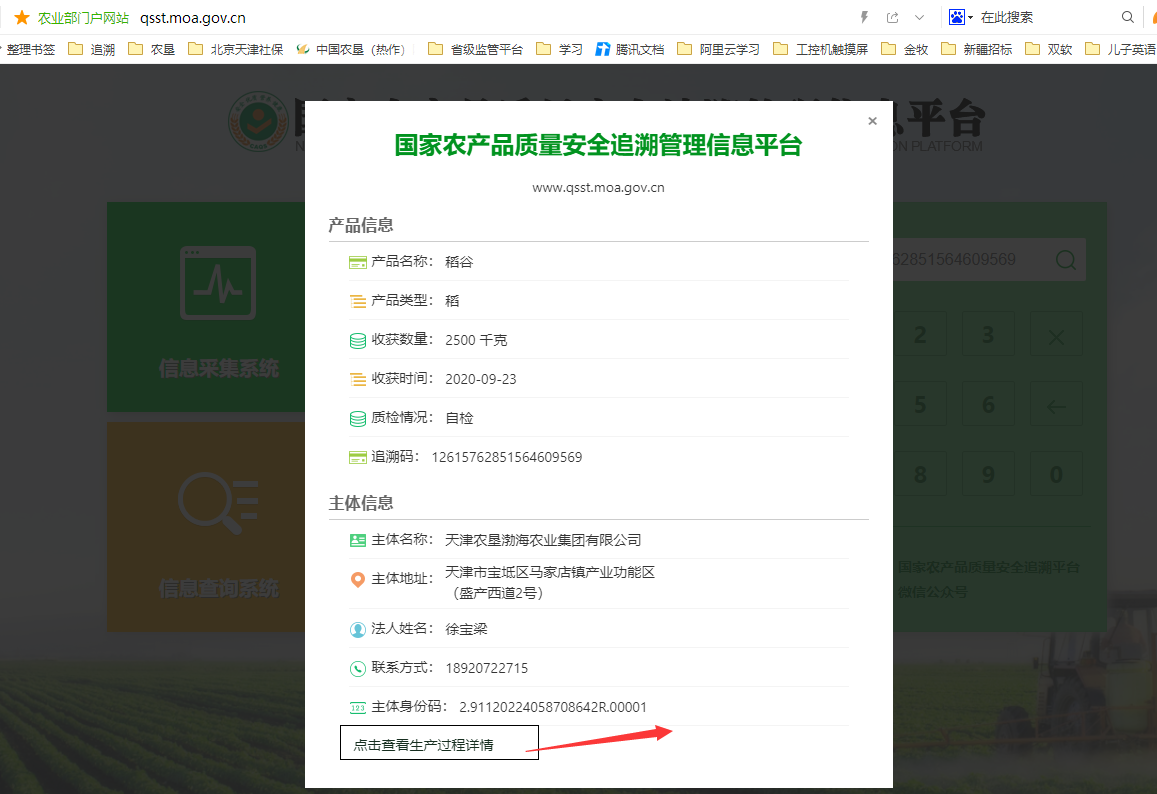
Task: Click the identity code 2.91120224058708642R.00001
Action: [x=553, y=708]
